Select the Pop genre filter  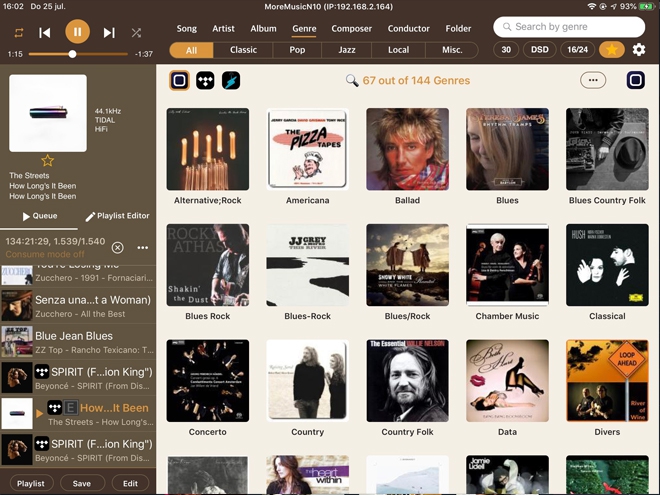click(297, 50)
